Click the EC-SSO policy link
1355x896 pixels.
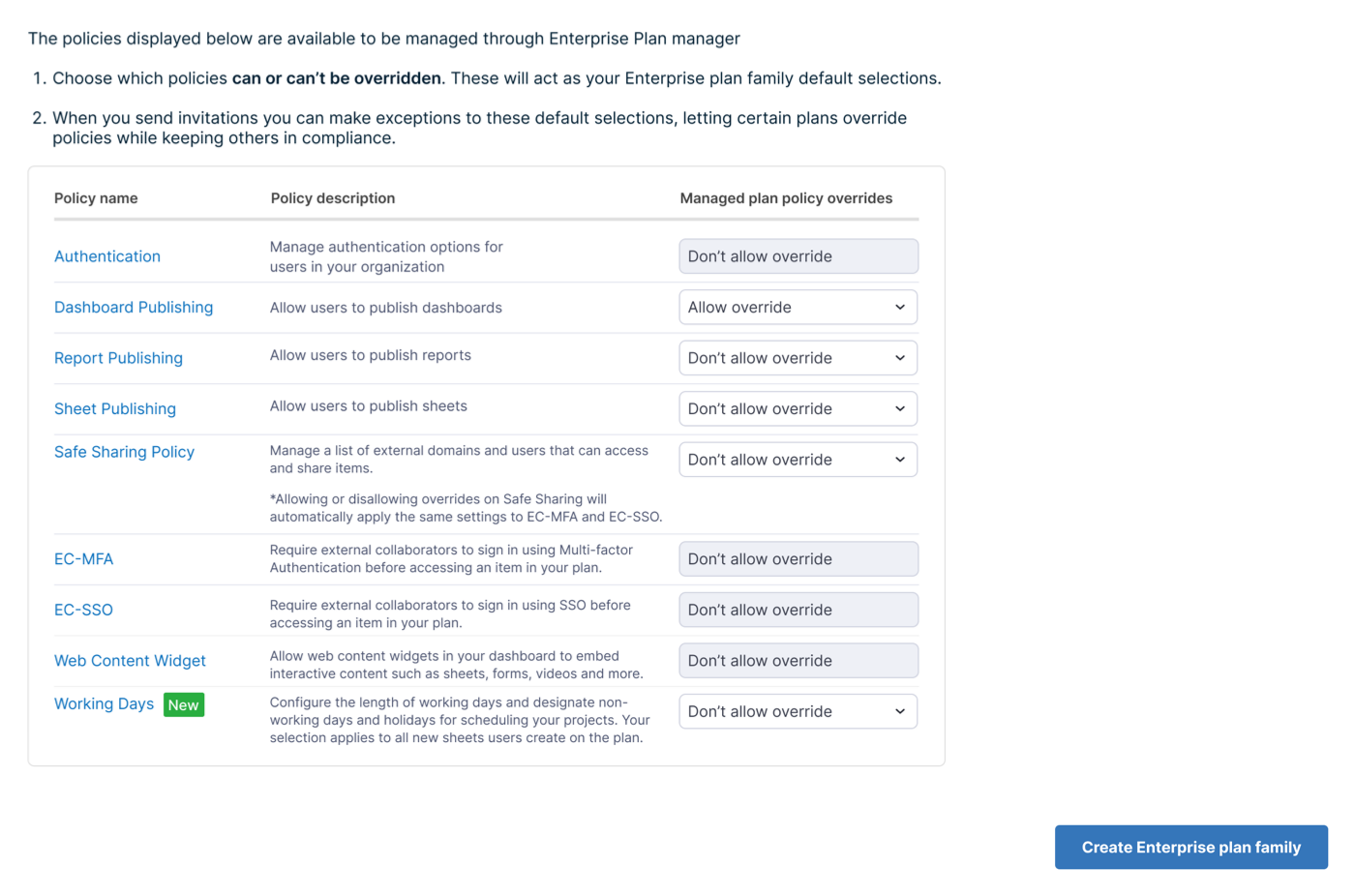coord(83,610)
